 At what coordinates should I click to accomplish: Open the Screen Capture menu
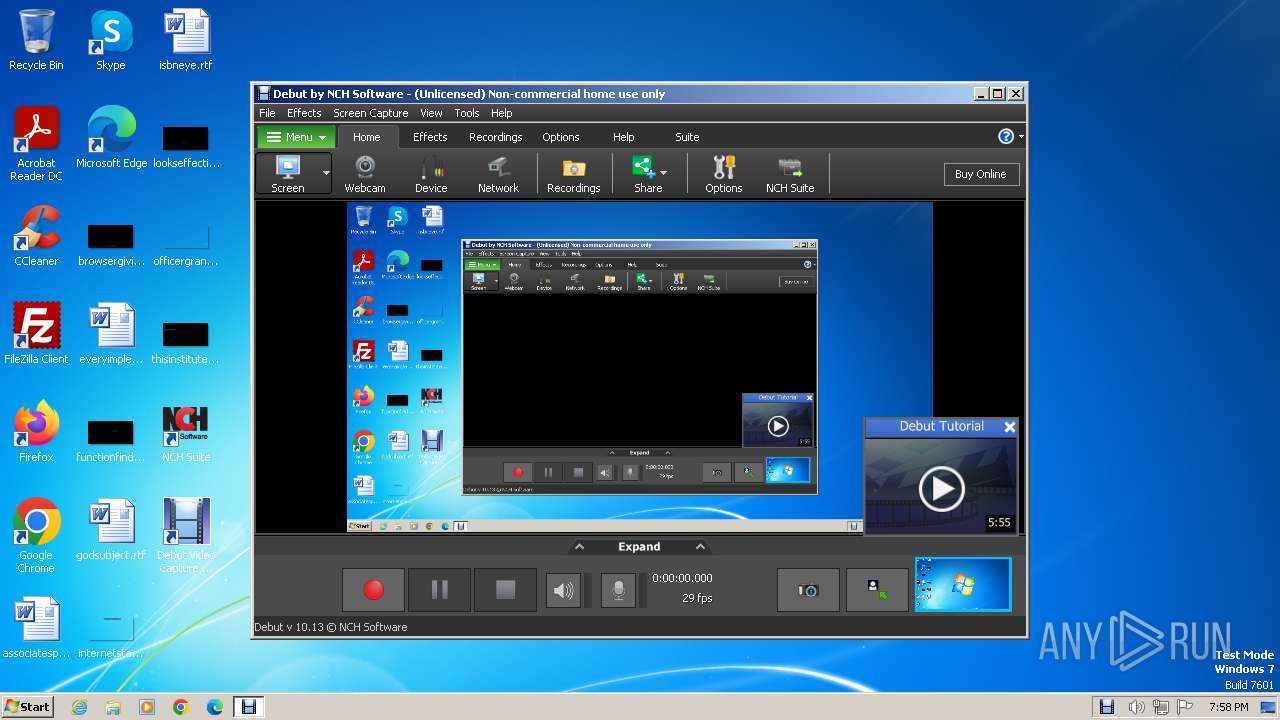[x=370, y=113]
